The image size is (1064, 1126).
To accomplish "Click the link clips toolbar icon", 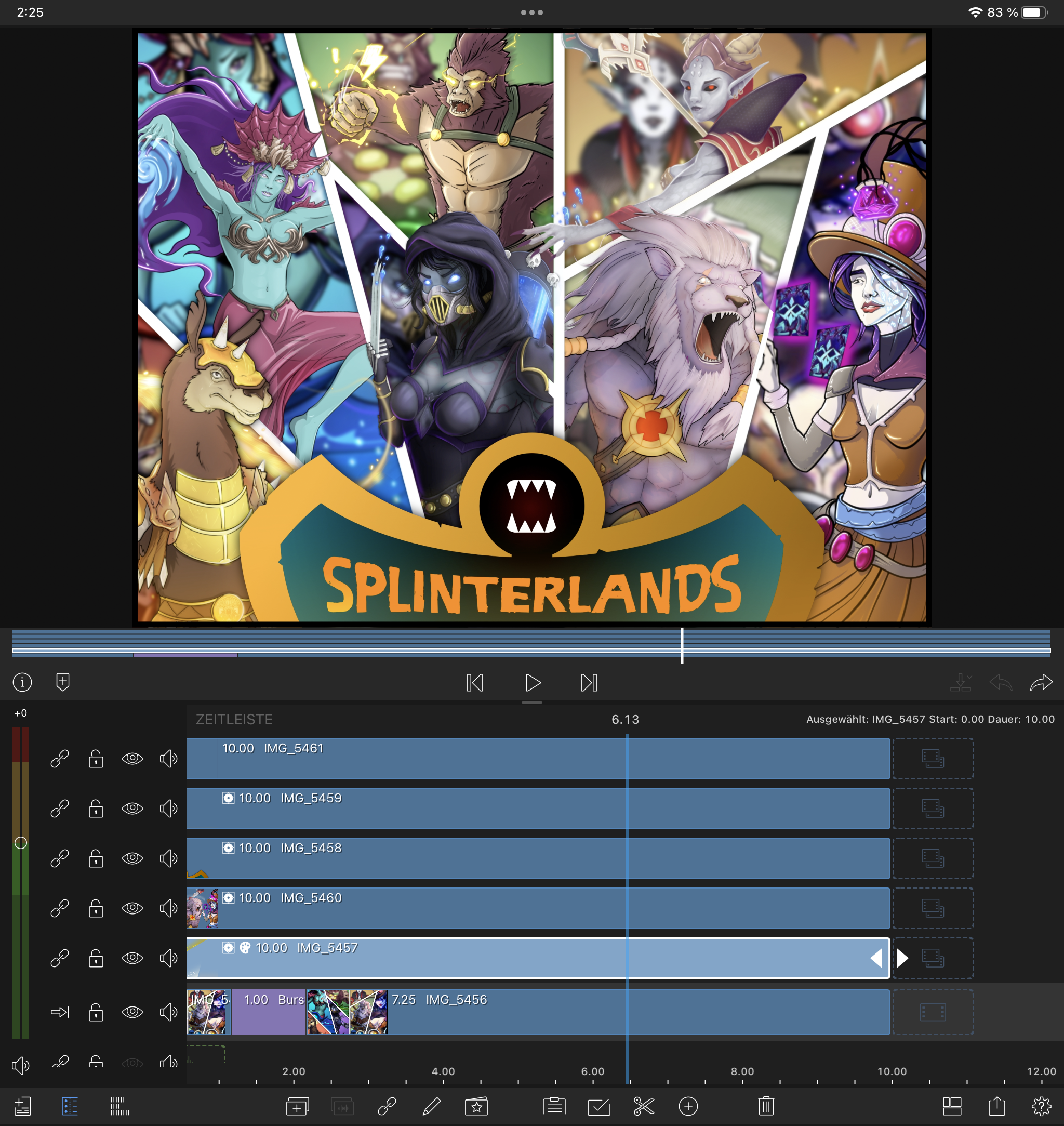I will 387,1106.
